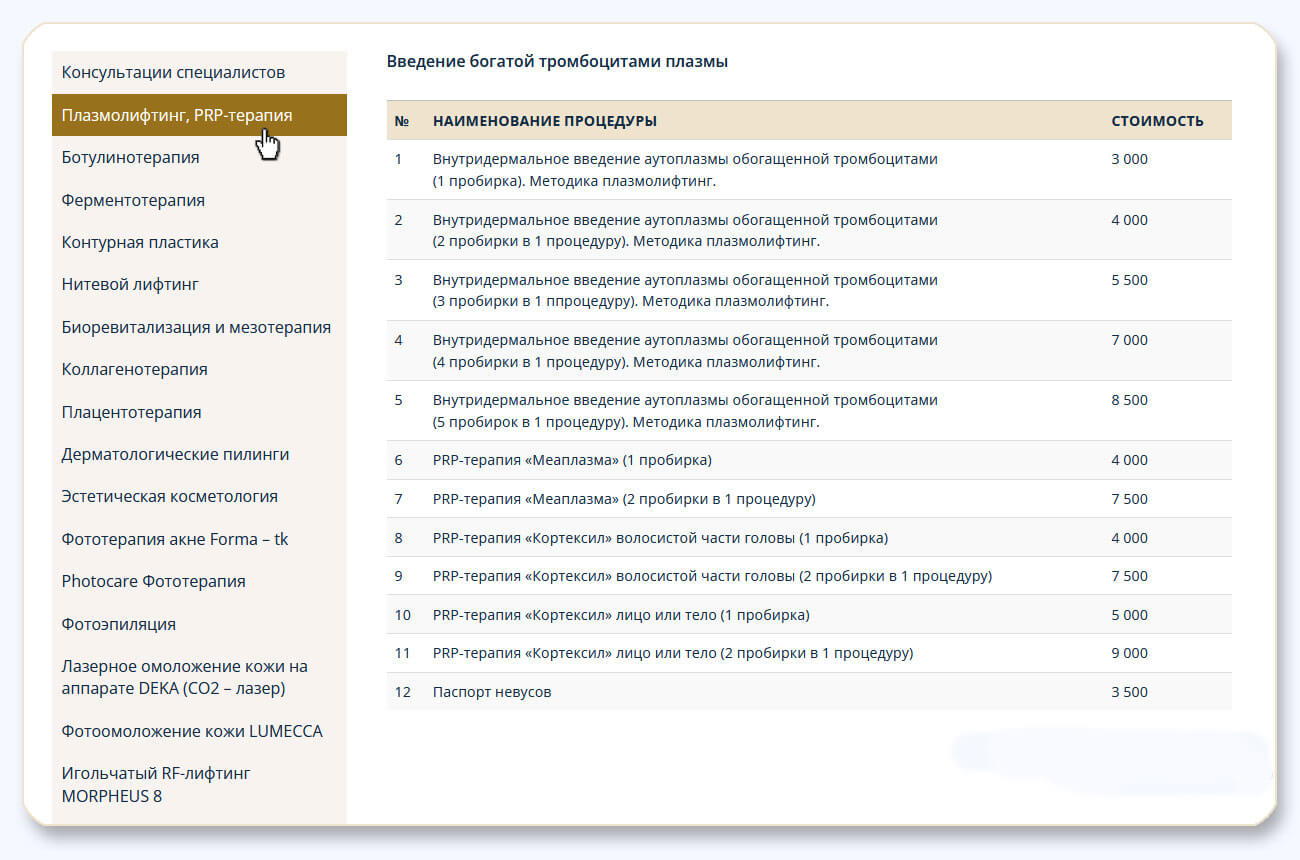Viewport: 1300px width, 860px height.
Task: Open Дерматологические пилинги category
Action: [175, 454]
